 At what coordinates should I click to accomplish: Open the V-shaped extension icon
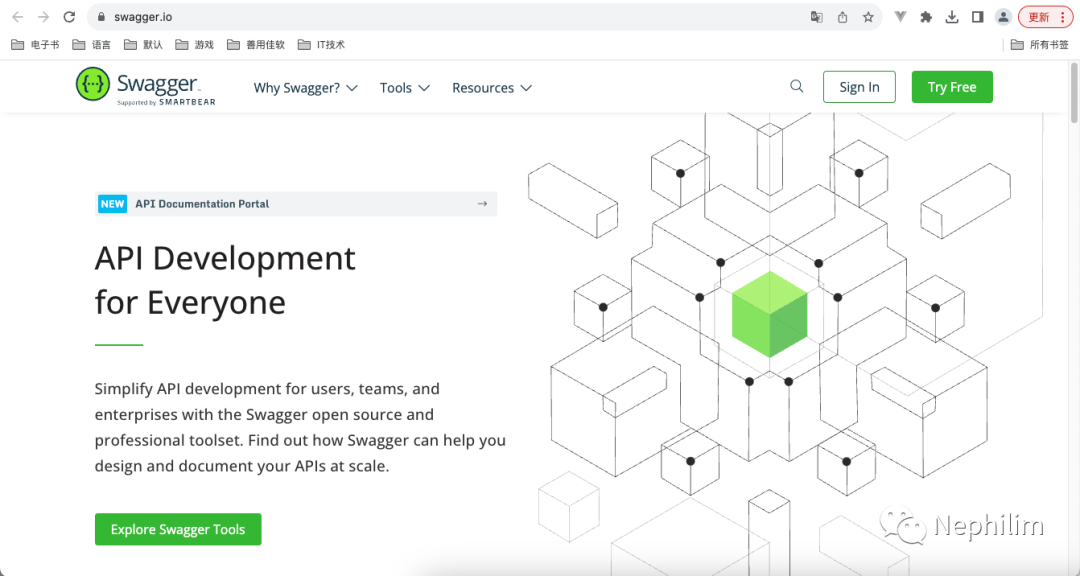pyautogui.click(x=900, y=17)
